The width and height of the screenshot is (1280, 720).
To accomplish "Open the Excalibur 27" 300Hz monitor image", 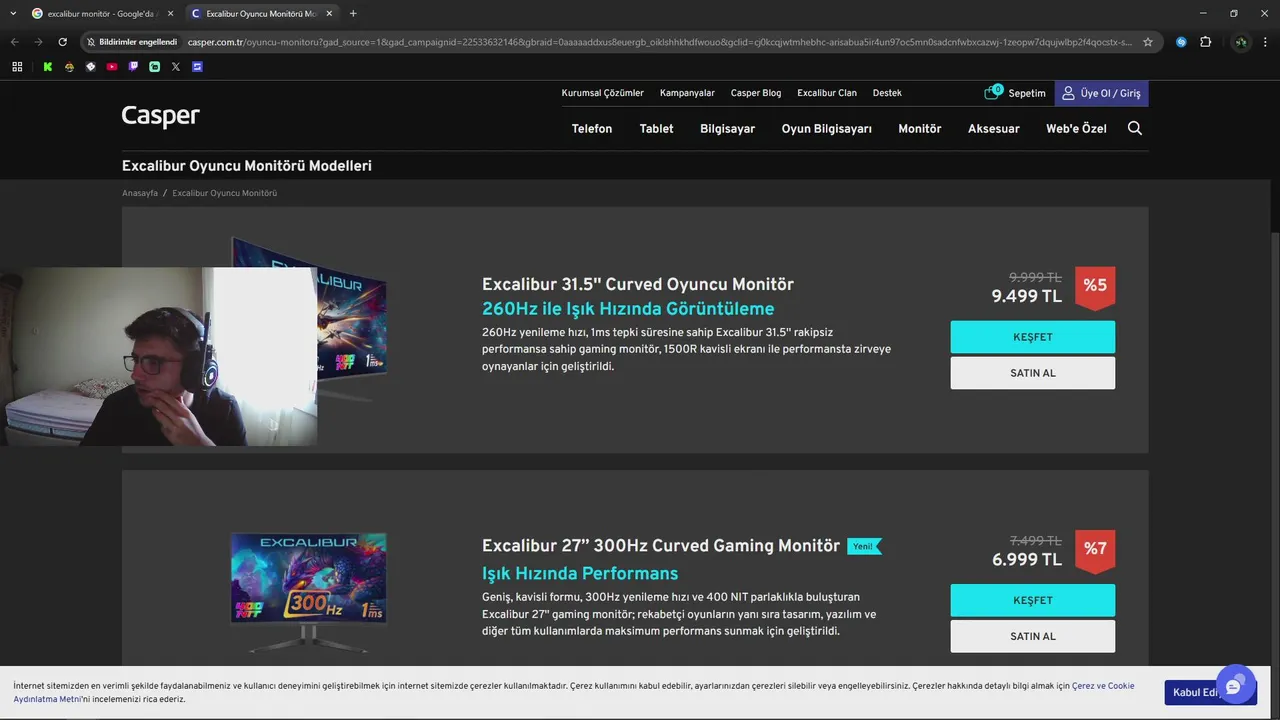I will [308, 591].
